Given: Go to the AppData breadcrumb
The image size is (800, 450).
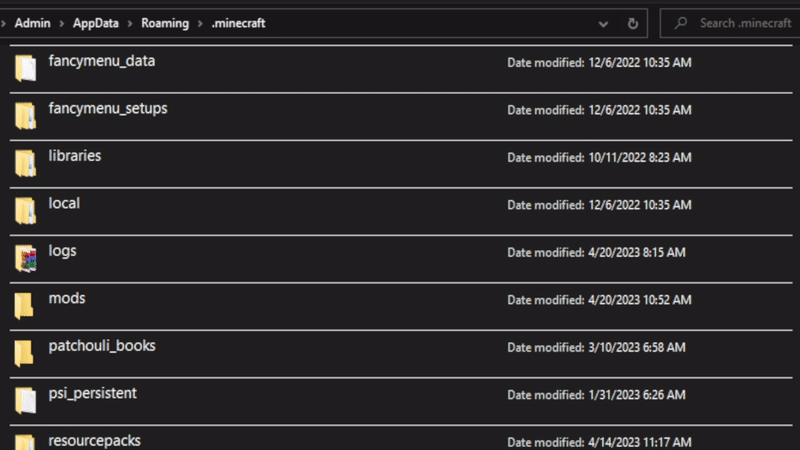Looking at the screenshot, I should pyautogui.click(x=95, y=23).
